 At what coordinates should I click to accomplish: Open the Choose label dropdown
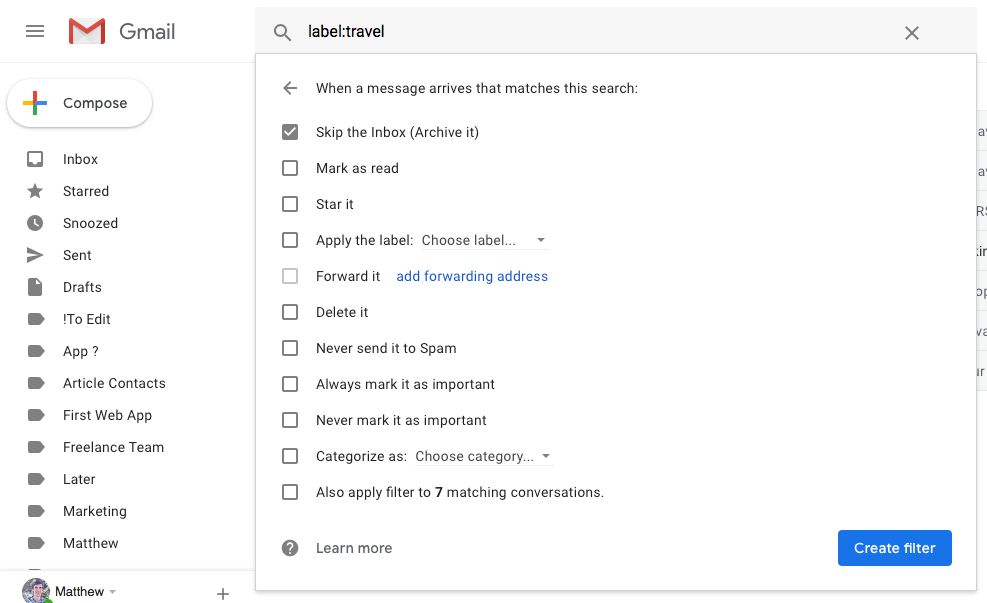(x=484, y=240)
